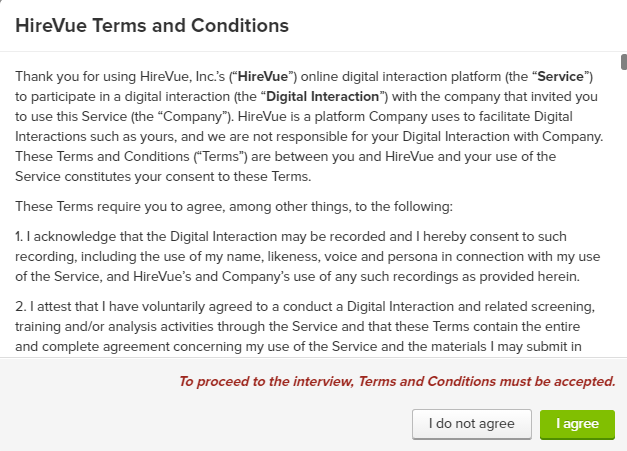The height and width of the screenshot is (451, 627).
Task: Select the "These Terms require you to agree" sentence
Action: 234,207
